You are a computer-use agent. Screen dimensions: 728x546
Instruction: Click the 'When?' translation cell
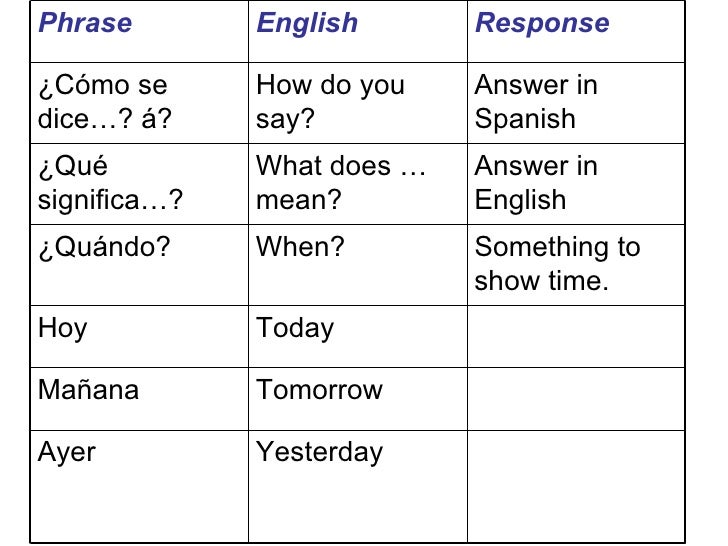pyautogui.click(x=300, y=248)
